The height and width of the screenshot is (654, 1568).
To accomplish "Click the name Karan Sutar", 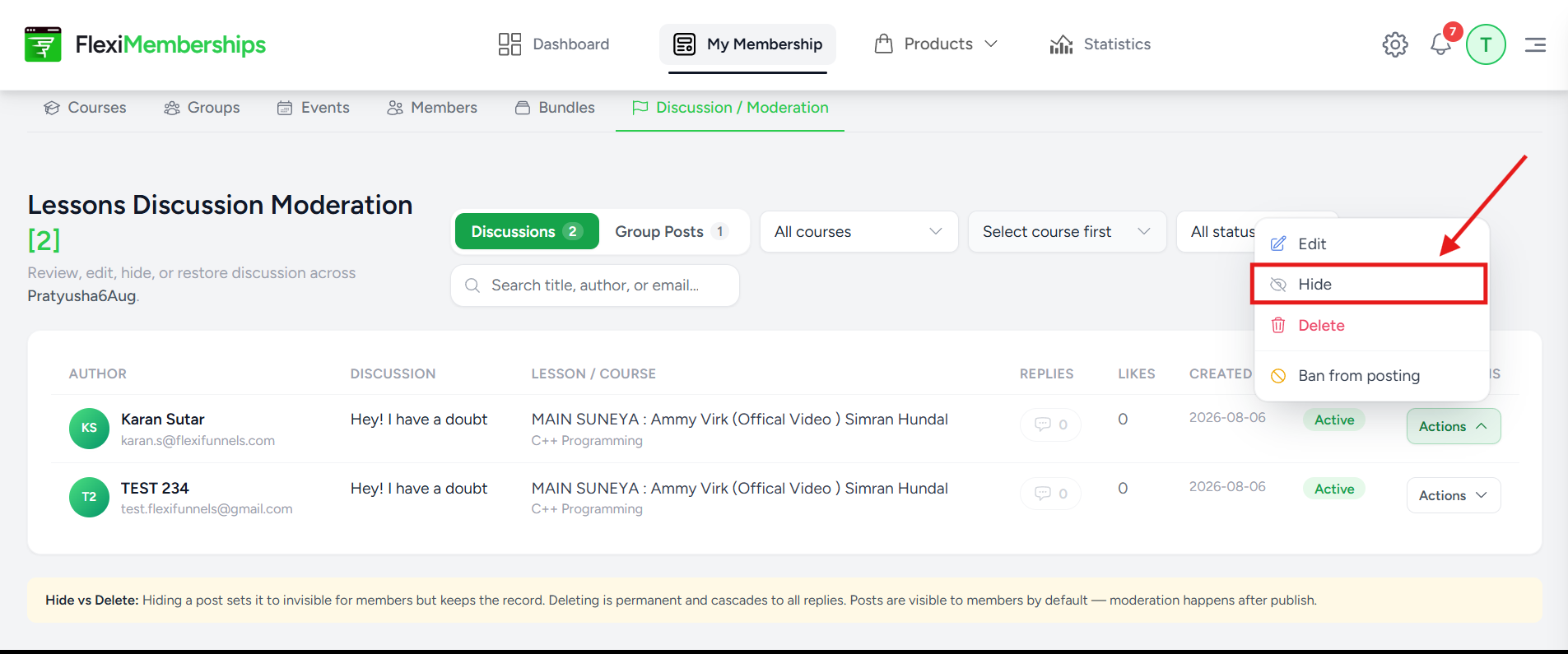I will (163, 420).
